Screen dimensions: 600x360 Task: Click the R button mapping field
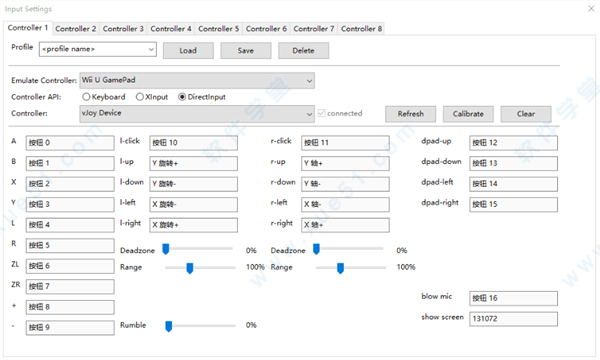(x=70, y=246)
